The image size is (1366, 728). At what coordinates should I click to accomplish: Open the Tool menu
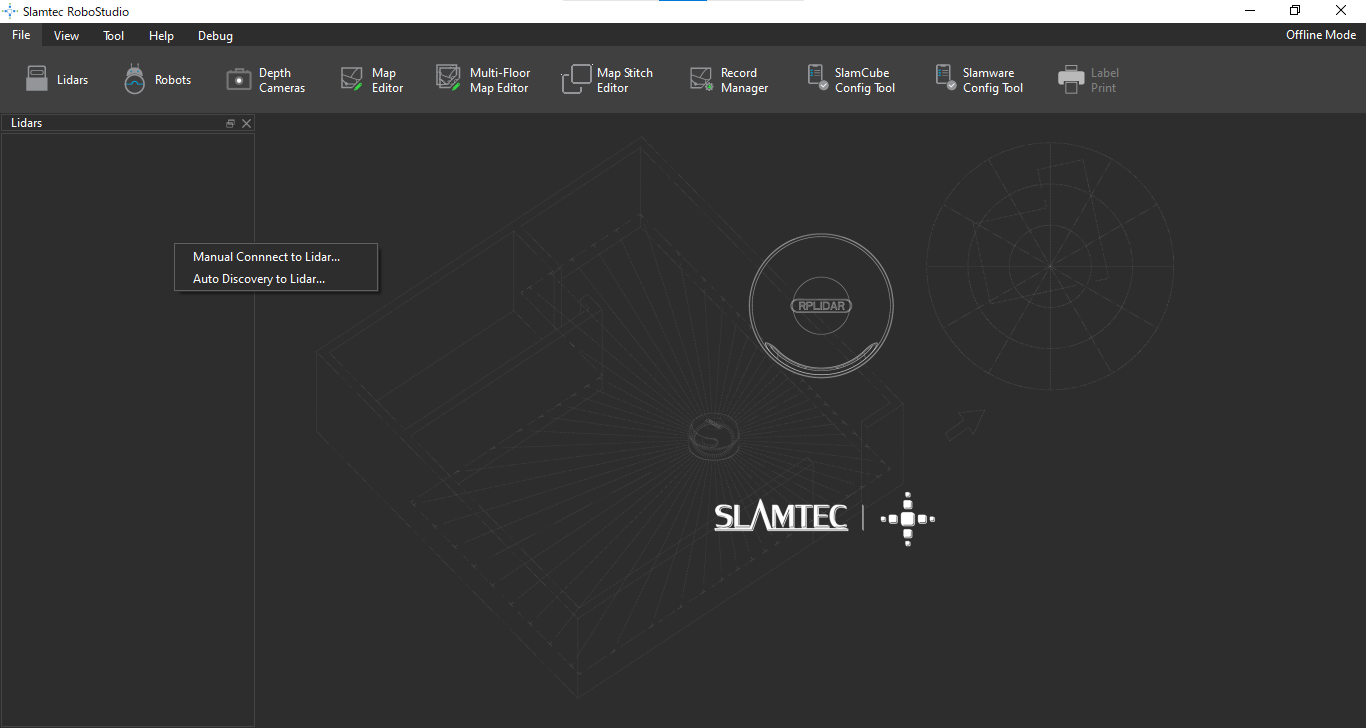click(x=114, y=36)
